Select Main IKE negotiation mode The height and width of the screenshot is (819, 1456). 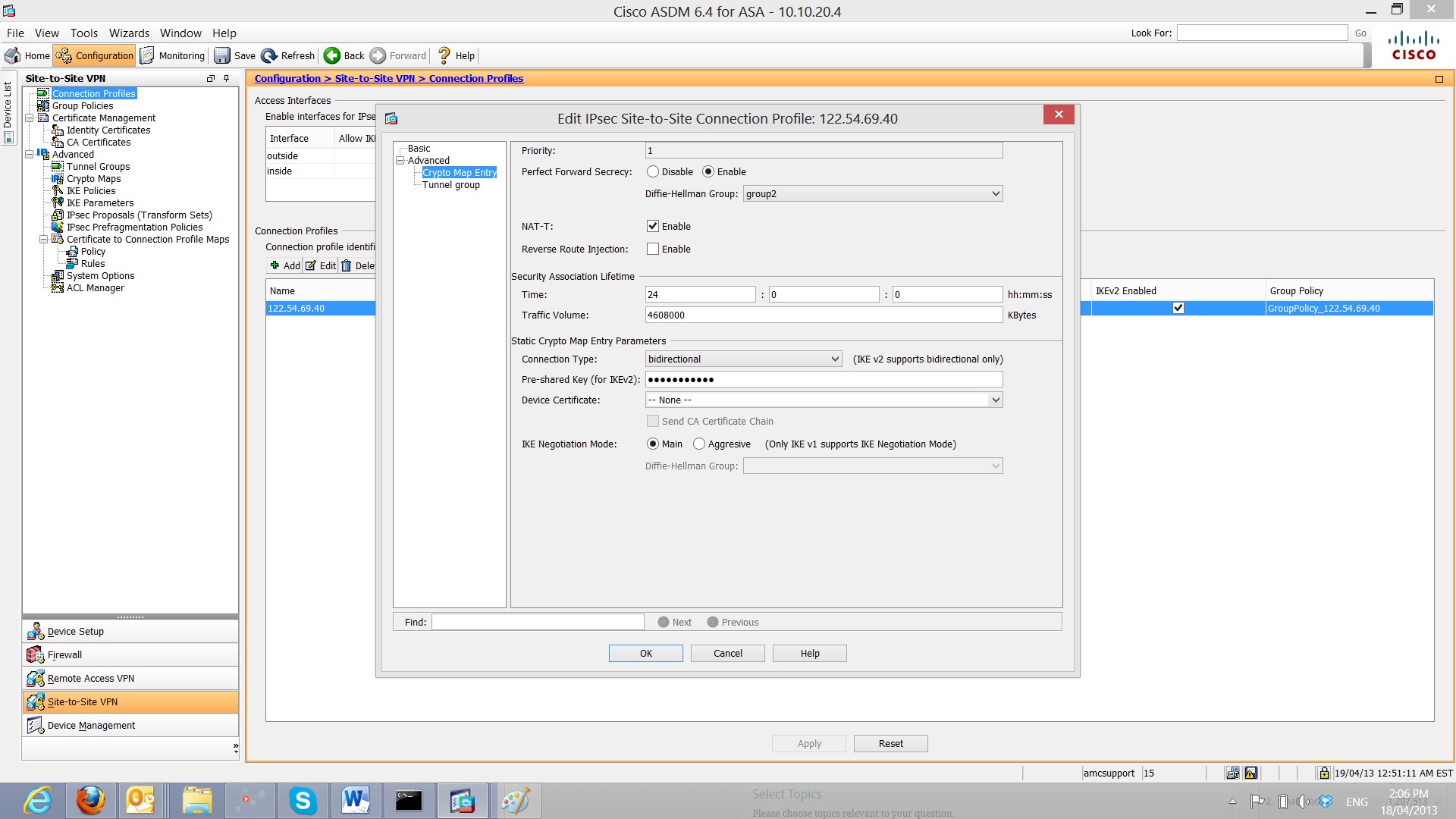click(653, 444)
